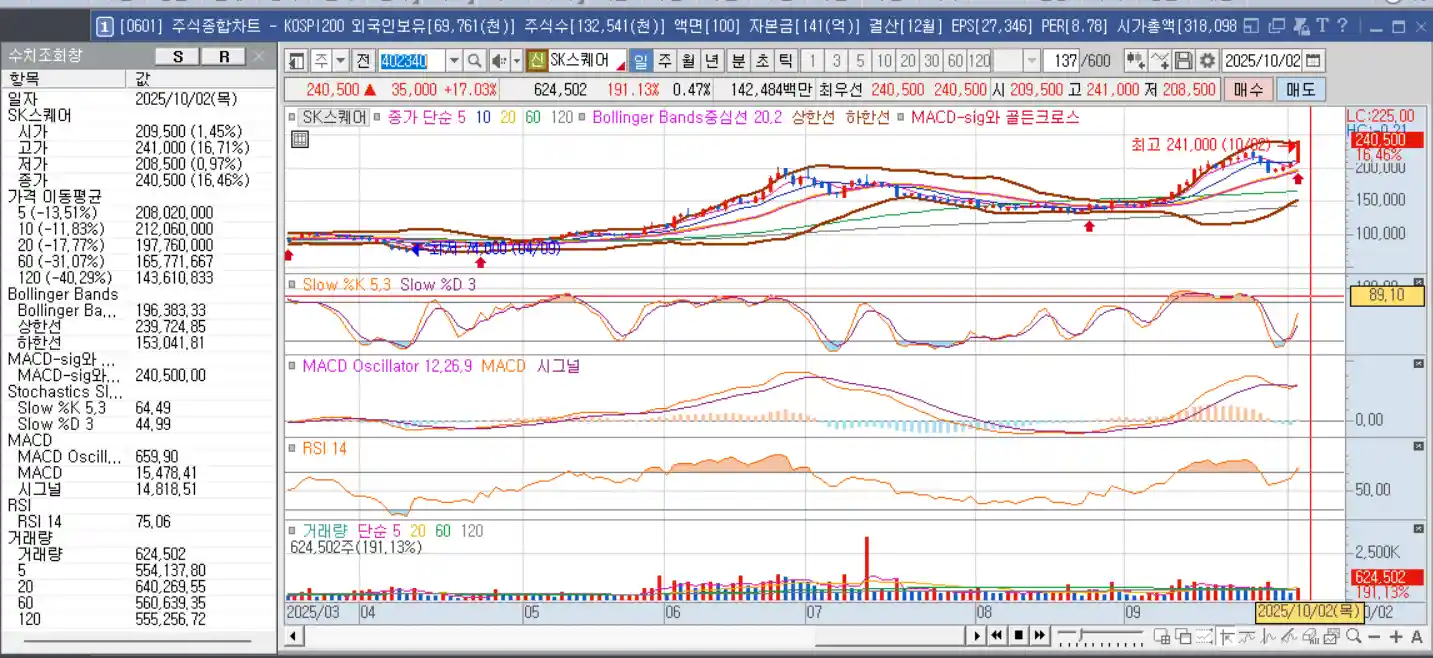Toggle the small square before RSI 14 label
The width and height of the screenshot is (1433, 658).
[x=292, y=448]
